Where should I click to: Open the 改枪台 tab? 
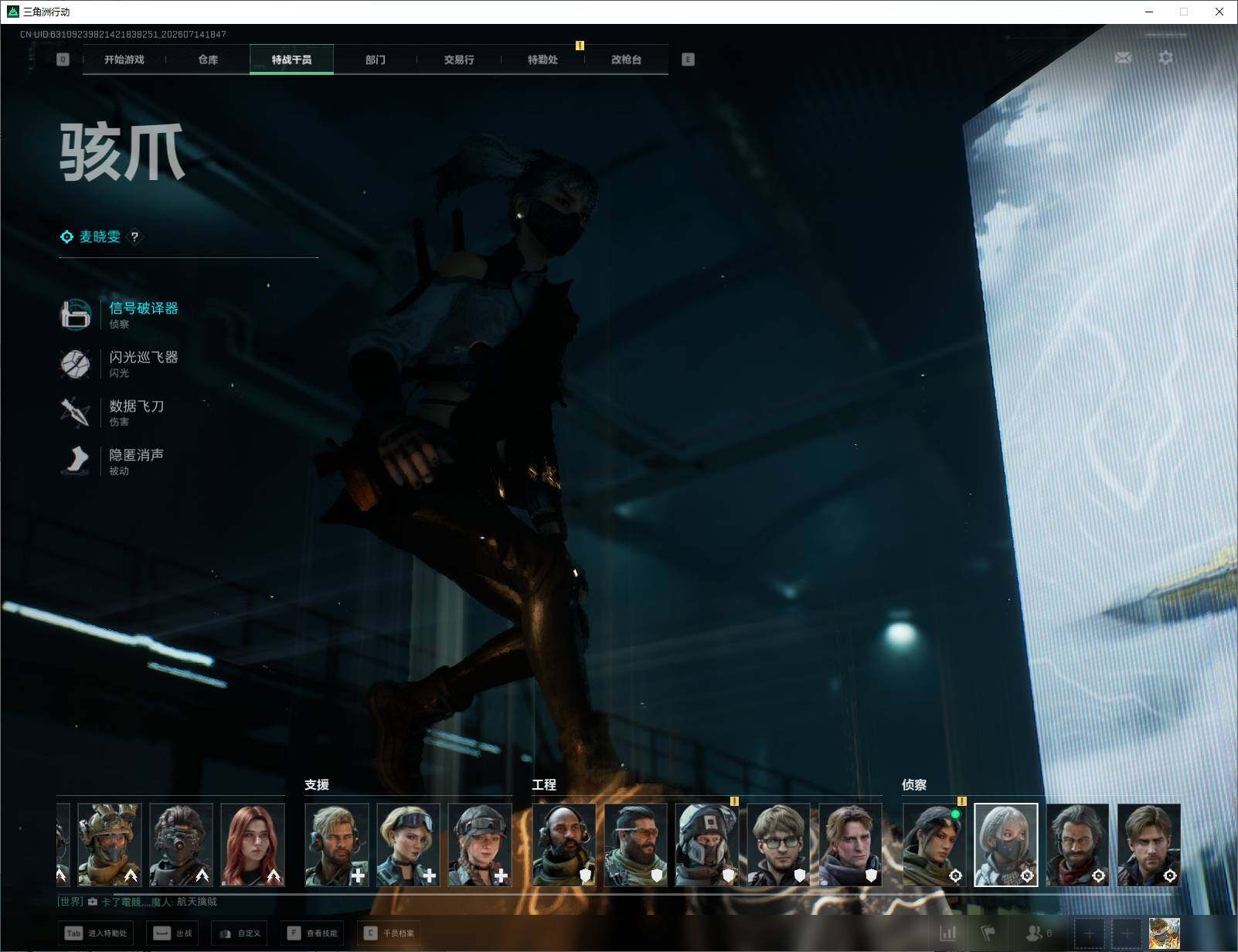click(x=626, y=59)
